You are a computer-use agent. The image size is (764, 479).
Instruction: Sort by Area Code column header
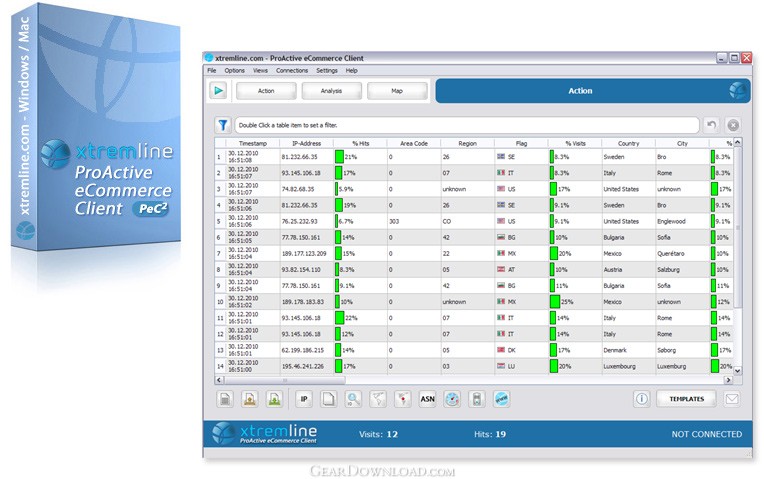(x=414, y=143)
